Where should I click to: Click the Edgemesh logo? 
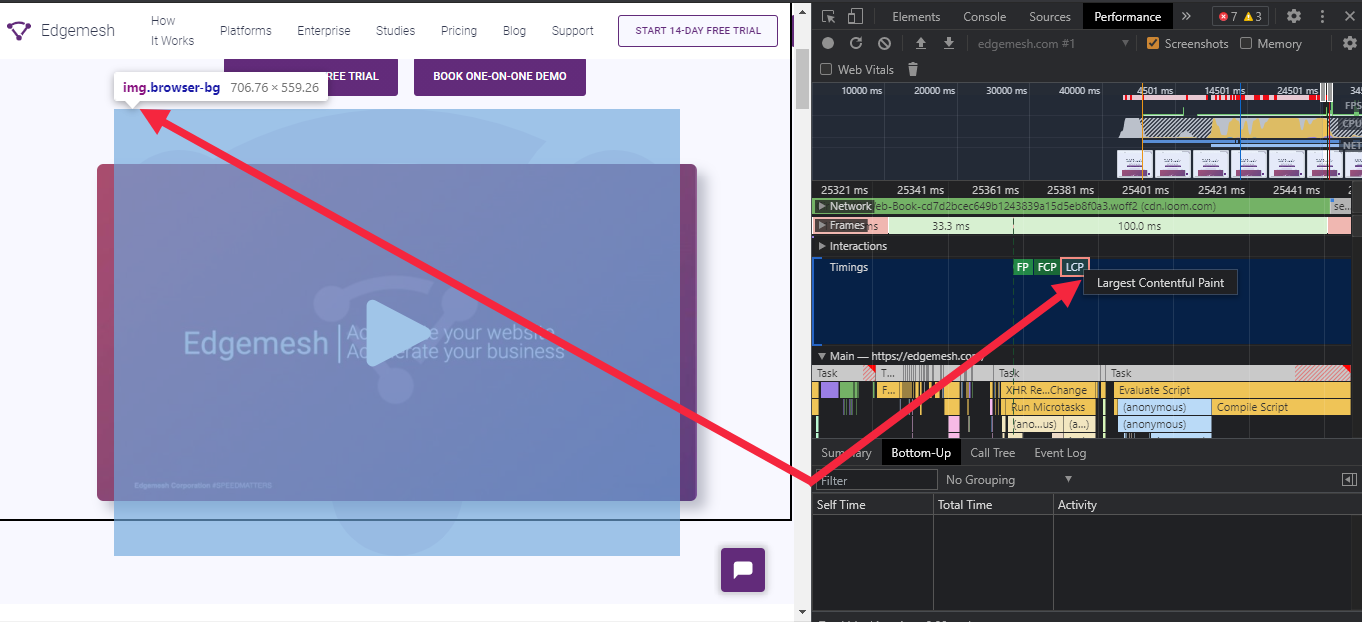62,30
